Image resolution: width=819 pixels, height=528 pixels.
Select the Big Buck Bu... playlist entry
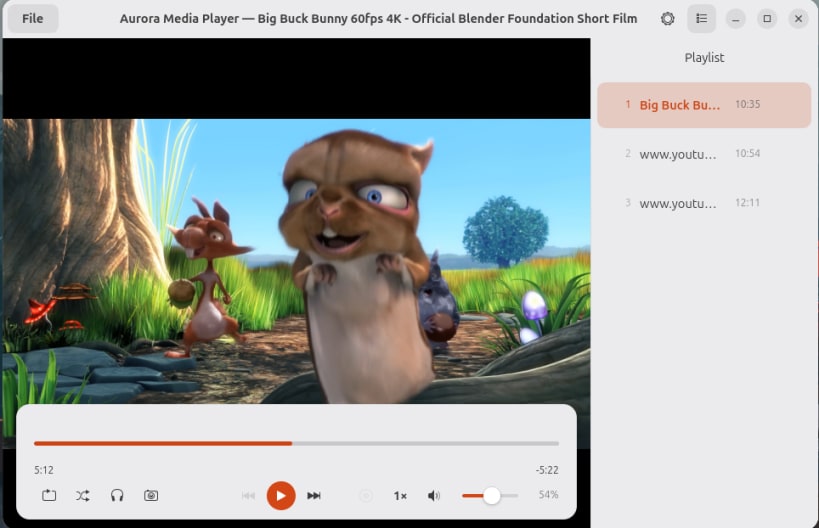tap(704, 105)
